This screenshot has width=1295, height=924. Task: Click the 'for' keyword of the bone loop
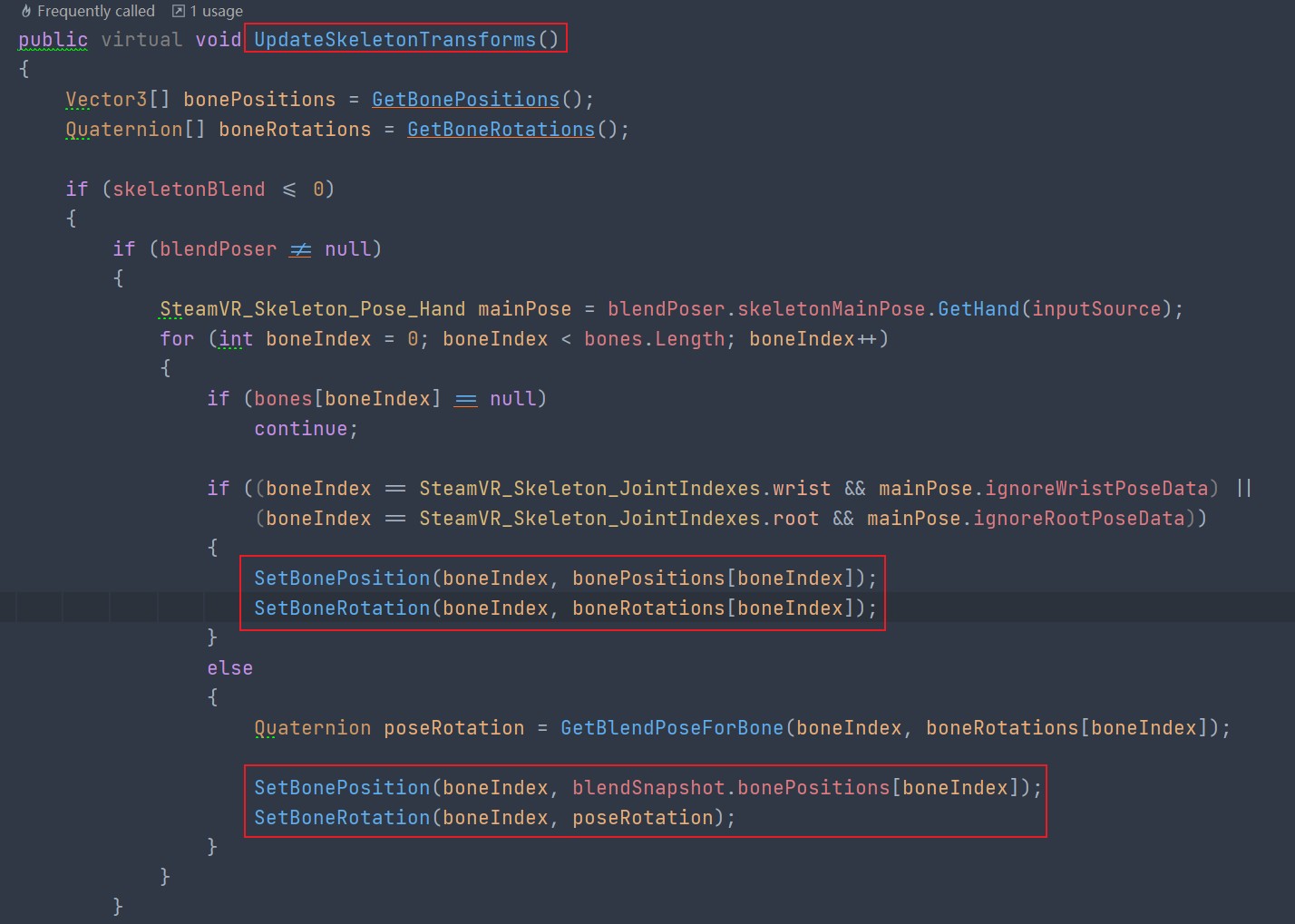[177, 338]
